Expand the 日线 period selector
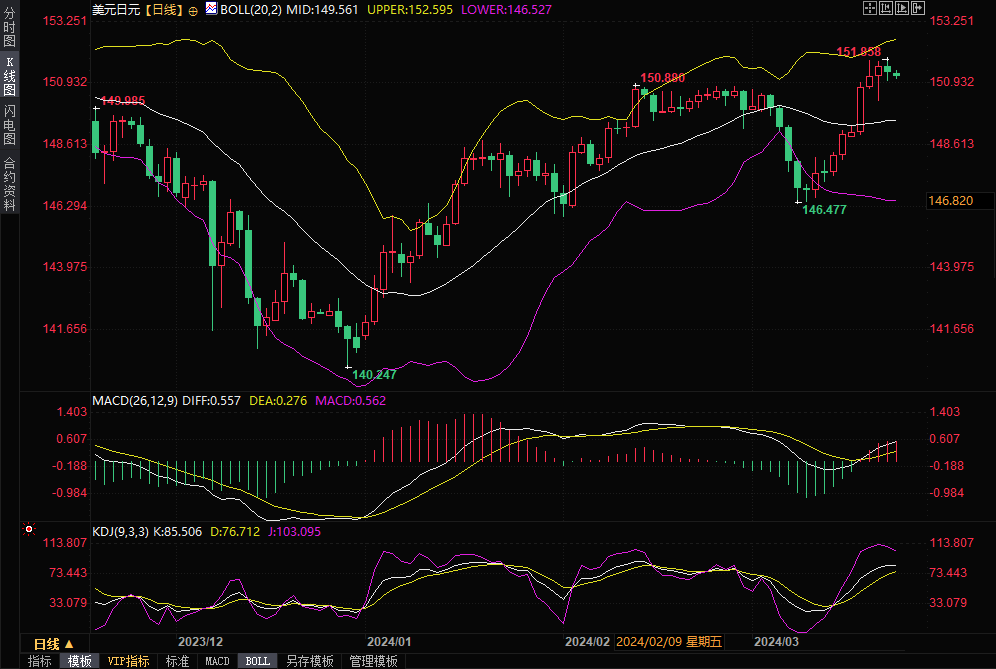This screenshot has width=996, height=669. pos(47,644)
